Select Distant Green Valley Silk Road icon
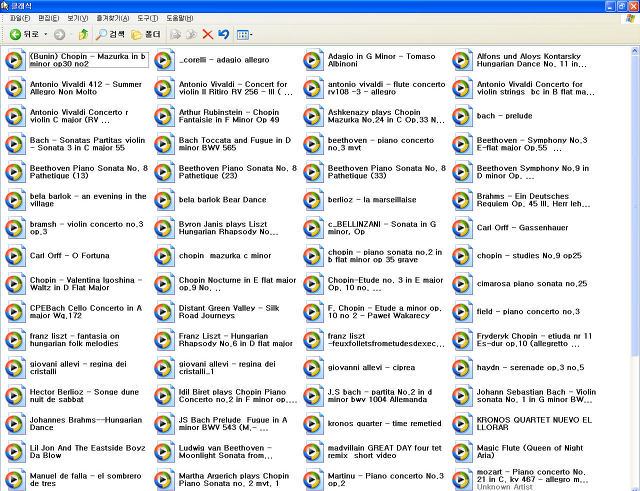640x491 pixels. point(164,312)
